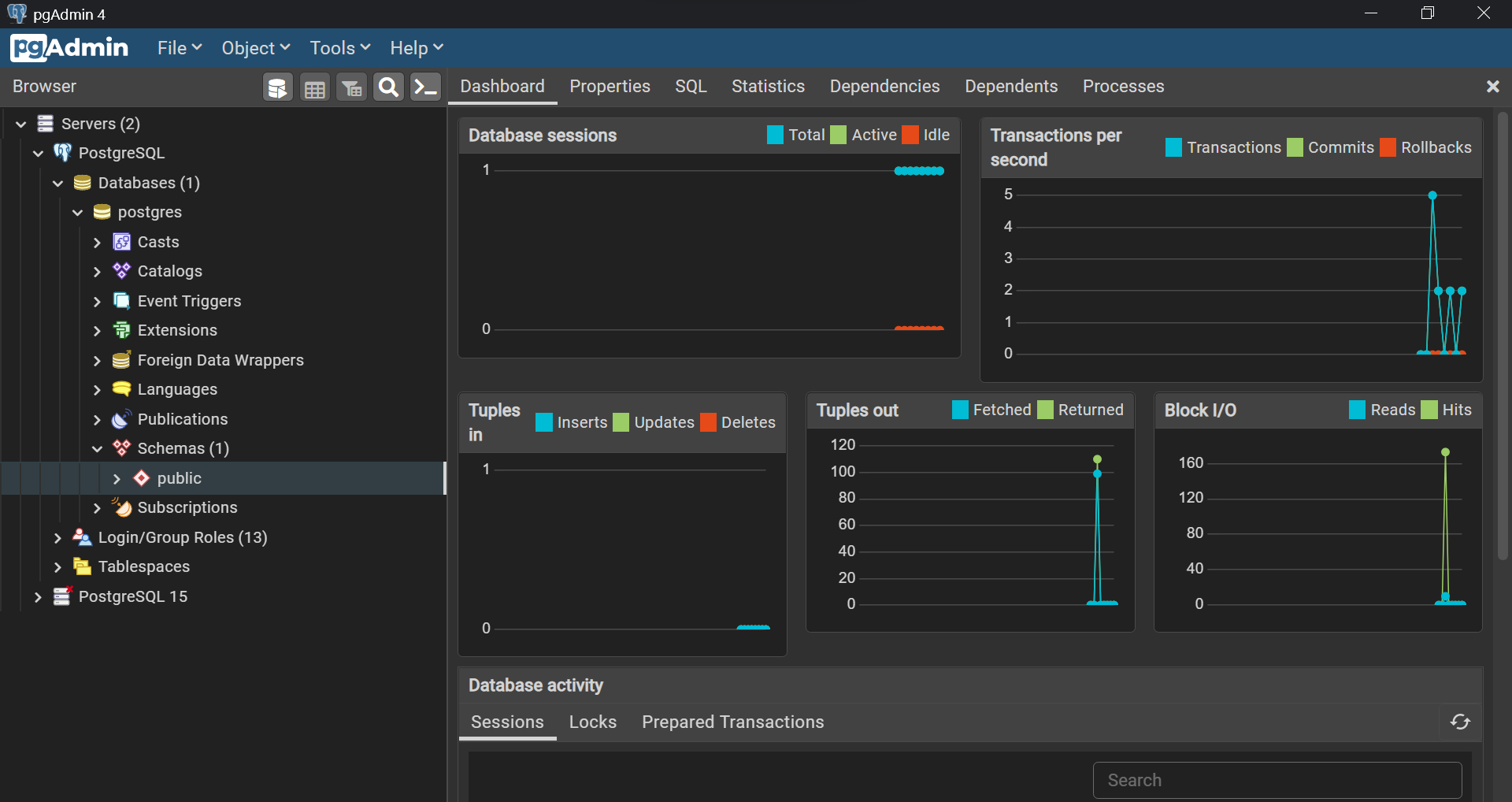The height and width of the screenshot is (802, 1512).
Task: Click the Query Tool toolbar icon
Action: coord(277,87)
